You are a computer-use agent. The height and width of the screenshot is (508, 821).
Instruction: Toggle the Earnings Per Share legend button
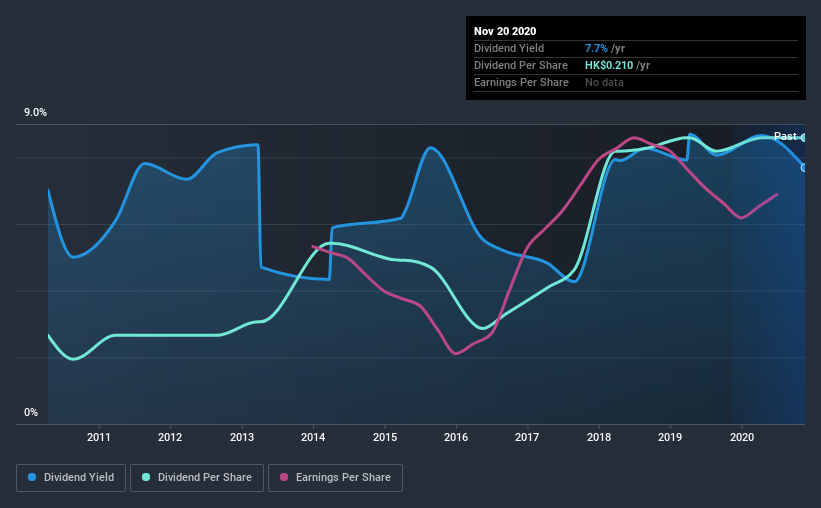tap(335, 478)
